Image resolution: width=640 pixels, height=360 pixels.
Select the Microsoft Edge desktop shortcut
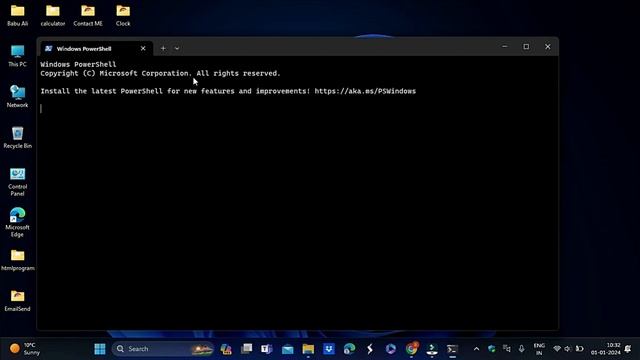tap(17, 222)
